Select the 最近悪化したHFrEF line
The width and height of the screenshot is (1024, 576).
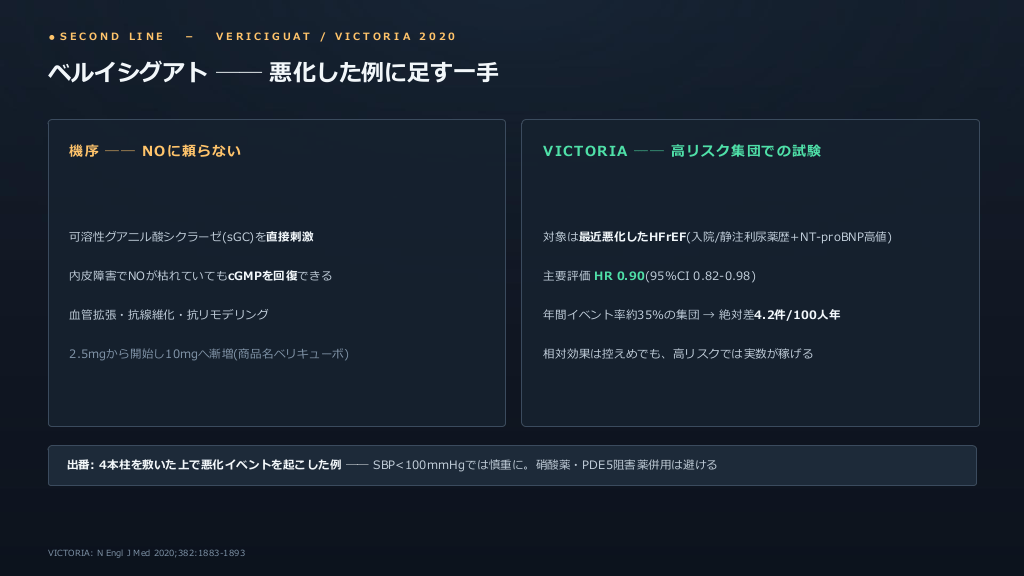[x=717, y=236]
